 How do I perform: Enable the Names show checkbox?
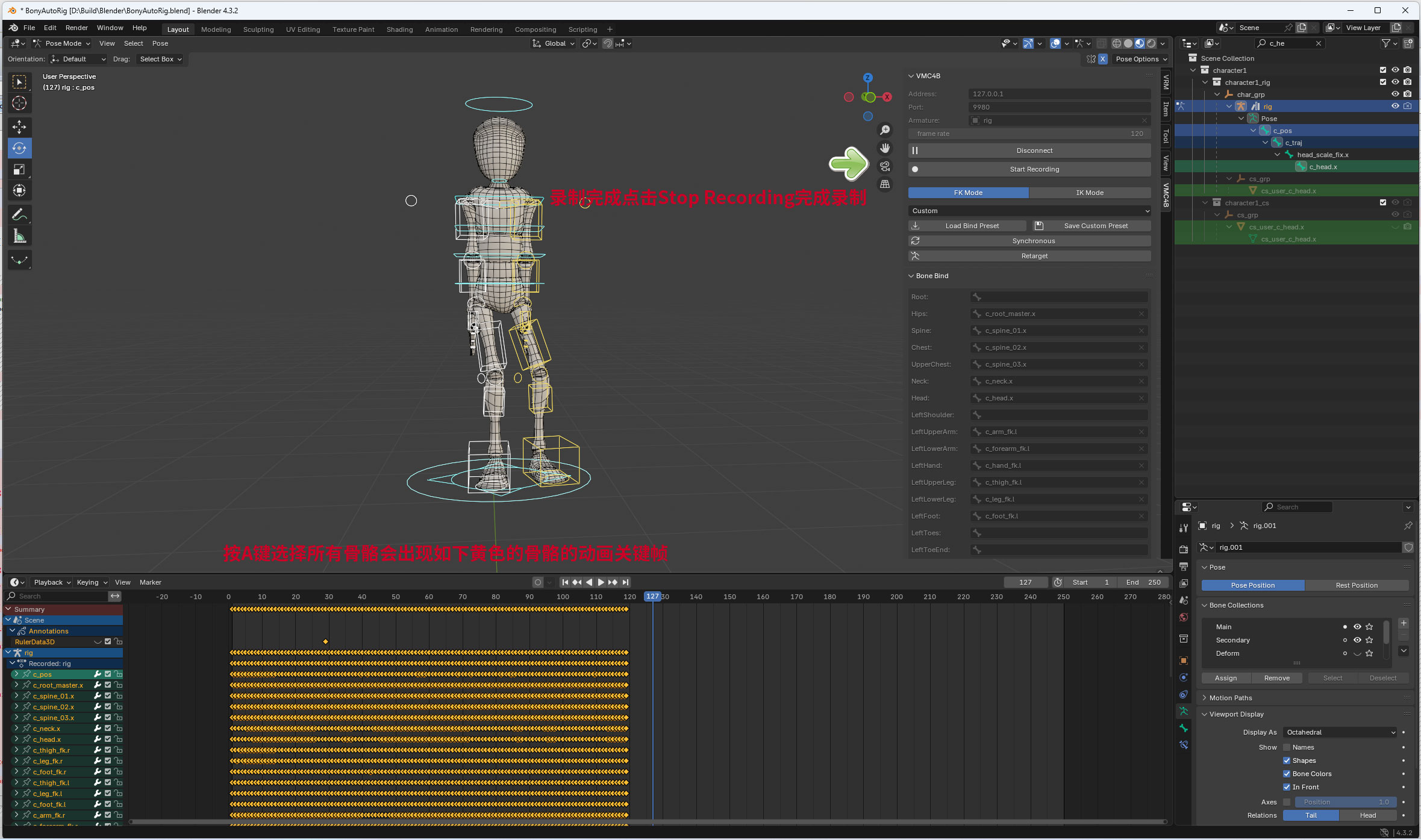click(1287, 747)
